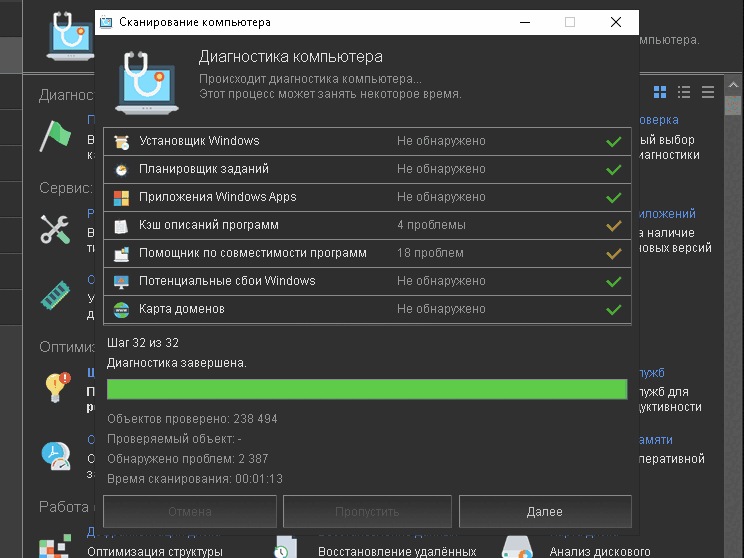This screenshot has width=744, height=558.
Task: Click 'Время сканирования: 00:01:13' text
Action: coord(195,479)
